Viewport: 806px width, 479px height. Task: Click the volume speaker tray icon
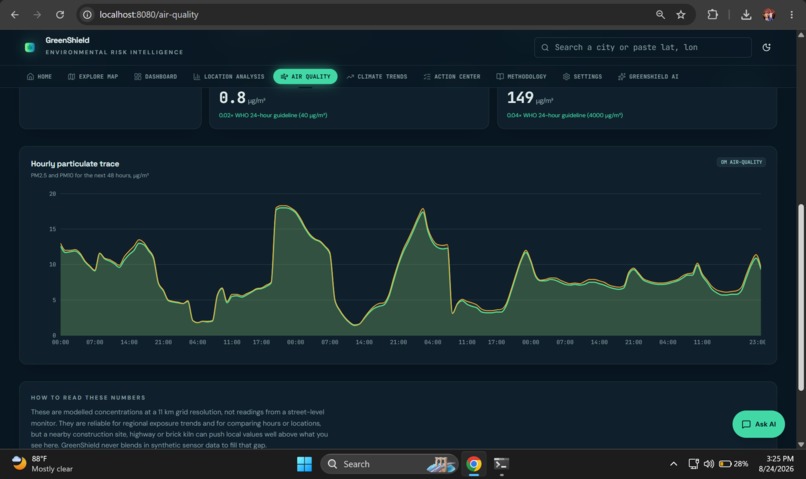click(709, 464)
